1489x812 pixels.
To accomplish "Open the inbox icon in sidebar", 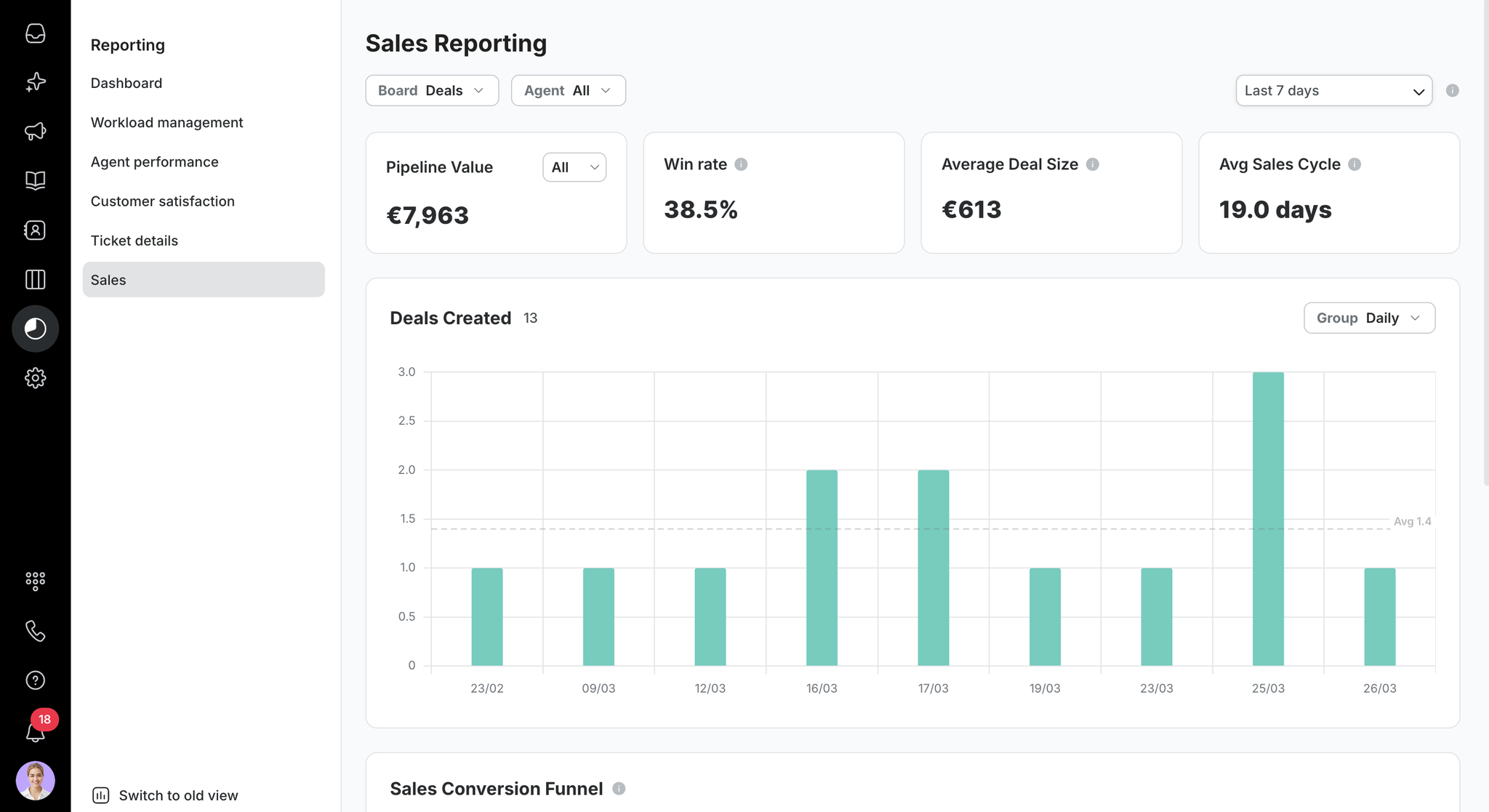I will tap(35, 33).
